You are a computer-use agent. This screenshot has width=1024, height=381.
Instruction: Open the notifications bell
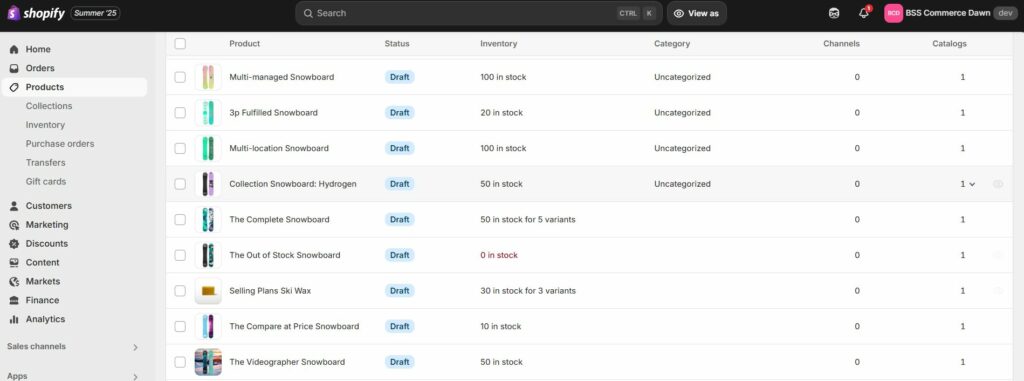point(864,13)
